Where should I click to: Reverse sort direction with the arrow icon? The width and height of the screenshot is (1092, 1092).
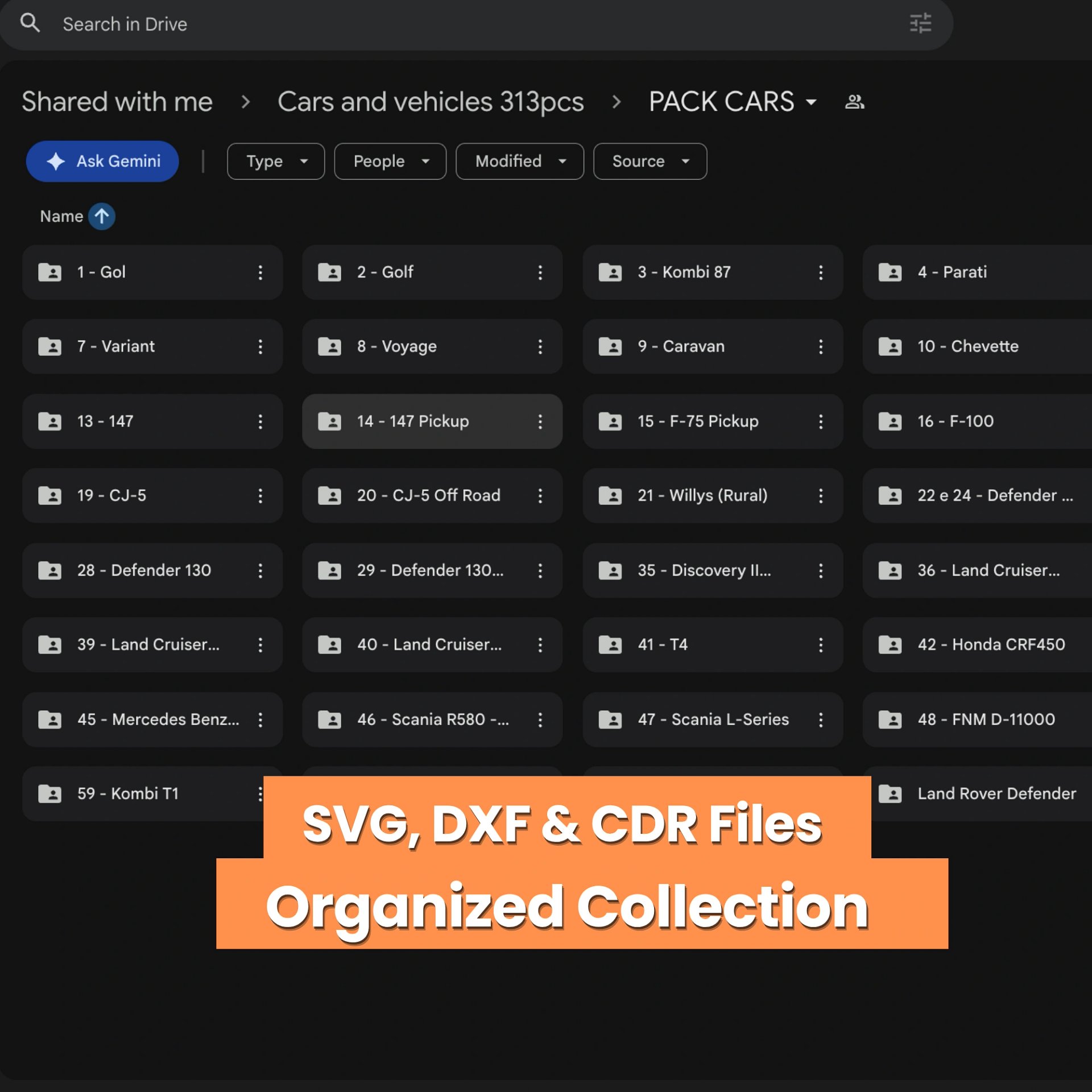tap(102, 216)
